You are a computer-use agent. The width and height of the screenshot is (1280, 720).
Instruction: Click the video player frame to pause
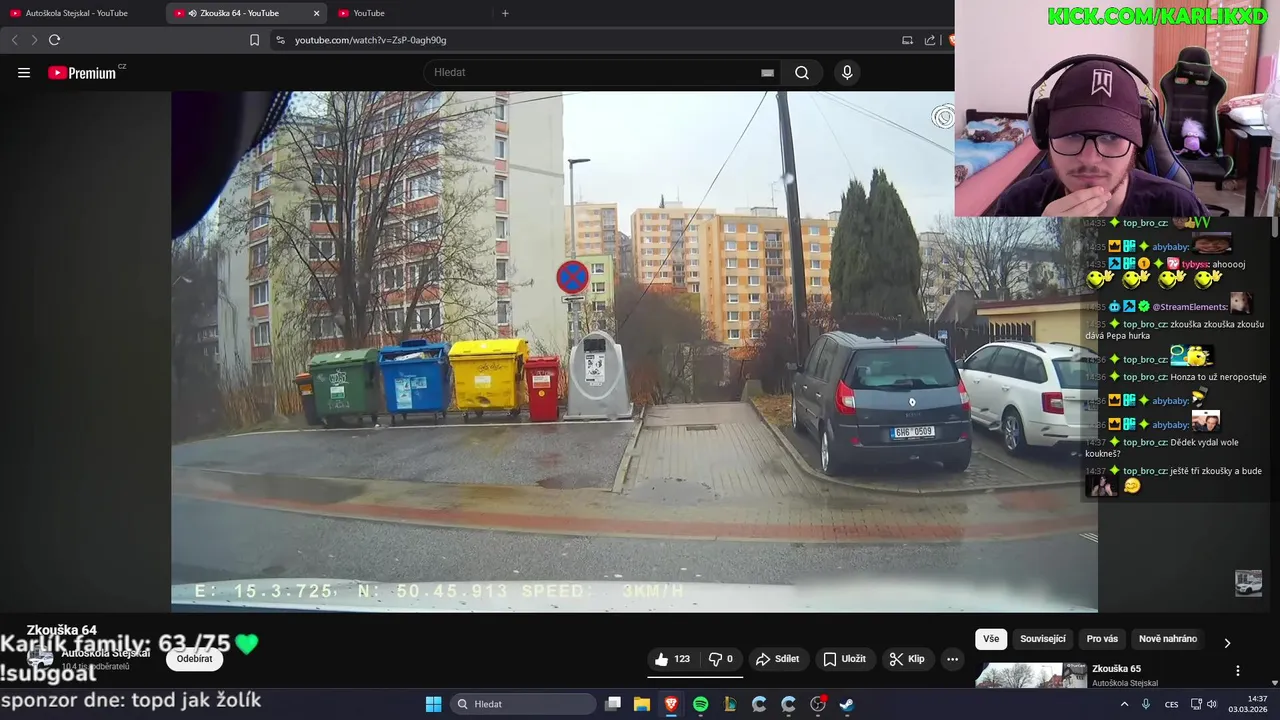[x=634, y=352]
